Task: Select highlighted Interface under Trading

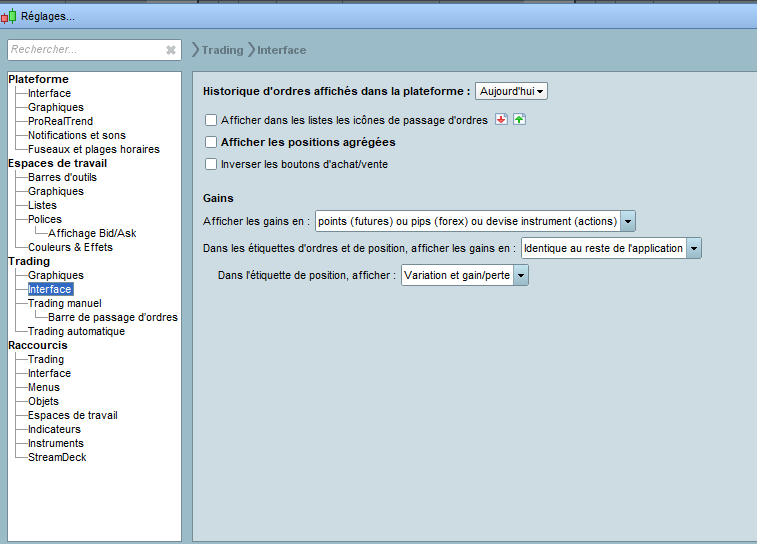Action: pyautogui.click(x=50, y=289)
